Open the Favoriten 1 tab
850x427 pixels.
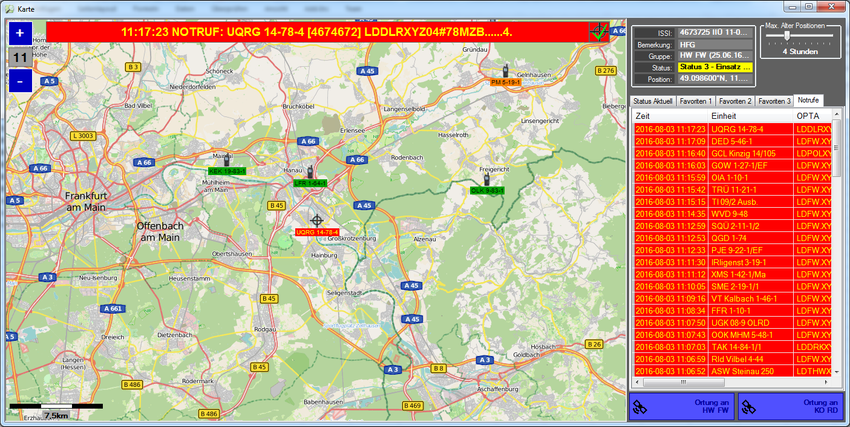(x=696, y=101)
